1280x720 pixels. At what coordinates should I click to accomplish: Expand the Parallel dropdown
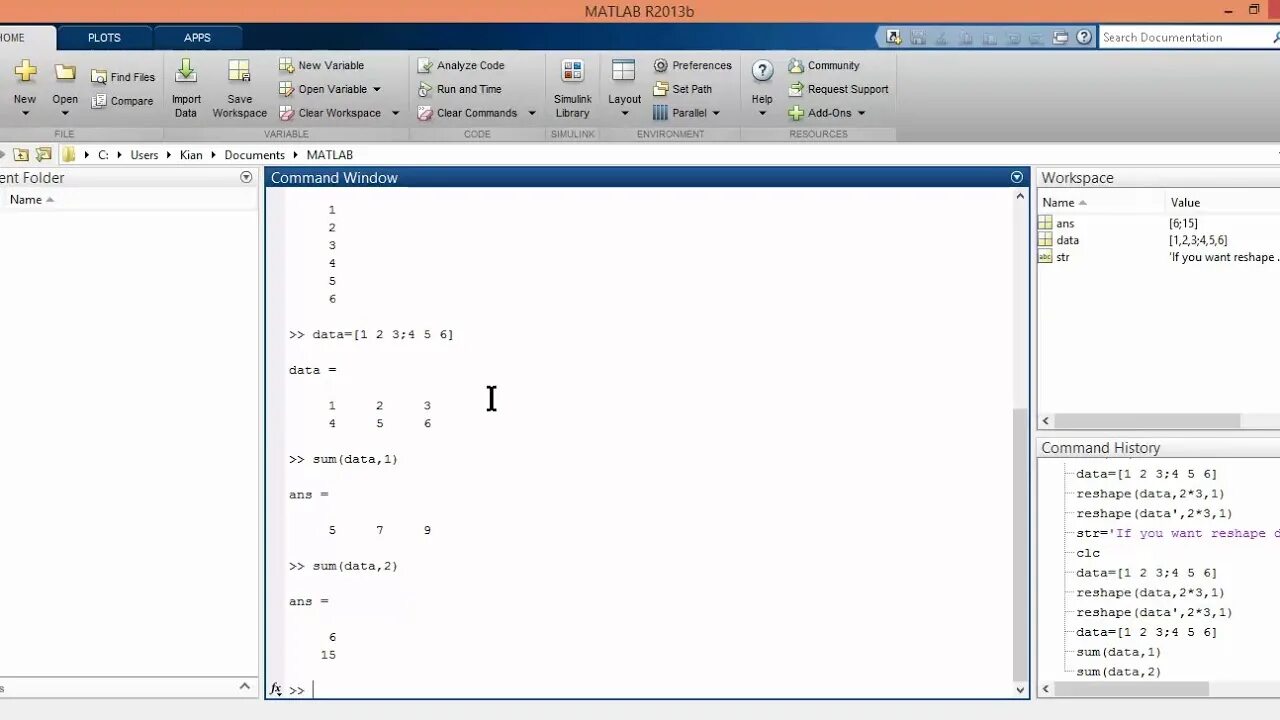(x=715, y=113)
